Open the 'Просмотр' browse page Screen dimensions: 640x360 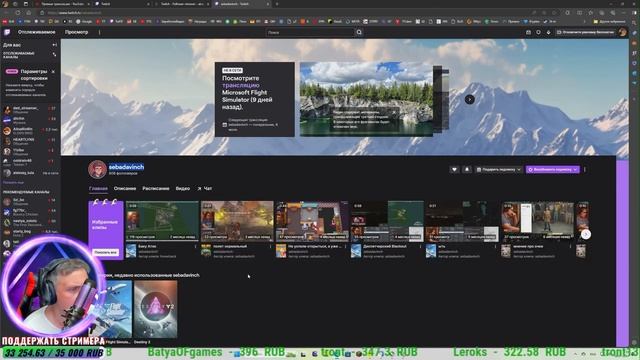pos(76,32)
